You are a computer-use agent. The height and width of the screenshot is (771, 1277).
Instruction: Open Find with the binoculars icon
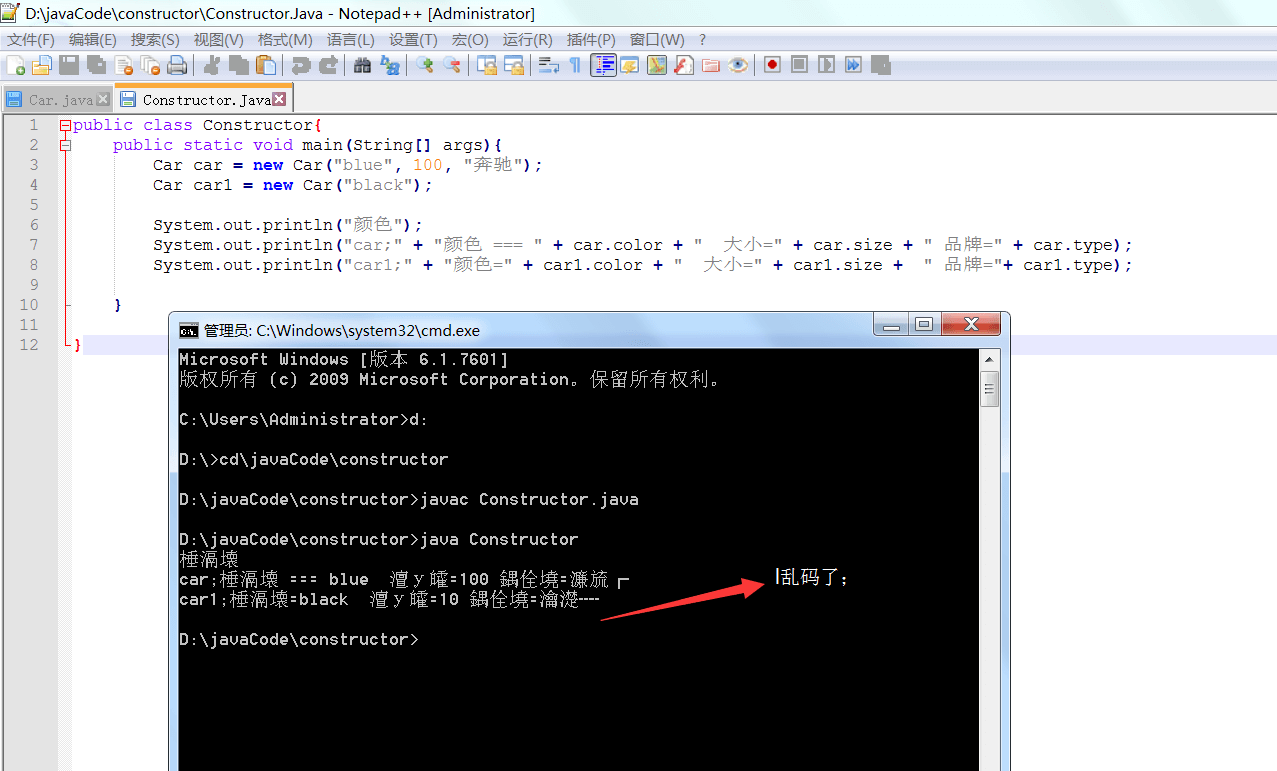coord(362,65)
